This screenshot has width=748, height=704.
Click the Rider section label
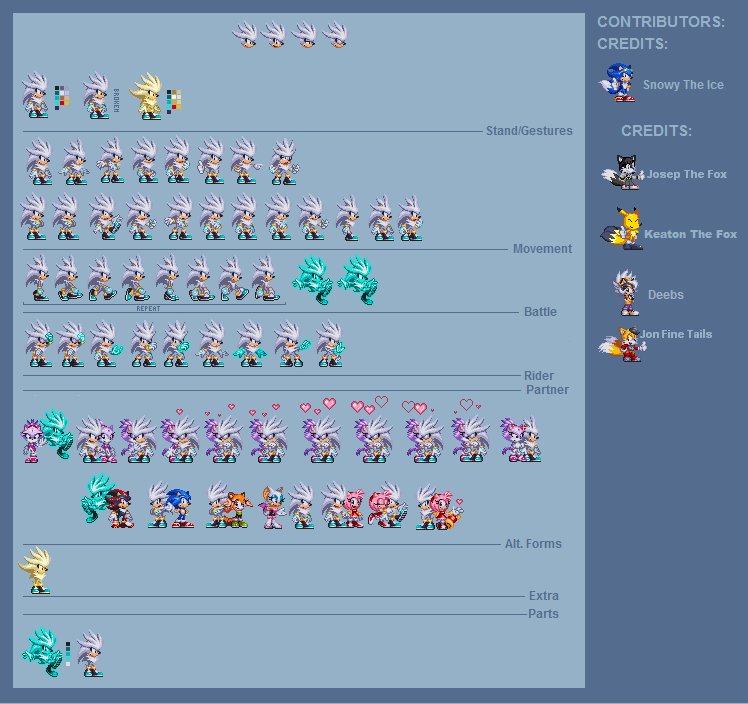[539, 375]
